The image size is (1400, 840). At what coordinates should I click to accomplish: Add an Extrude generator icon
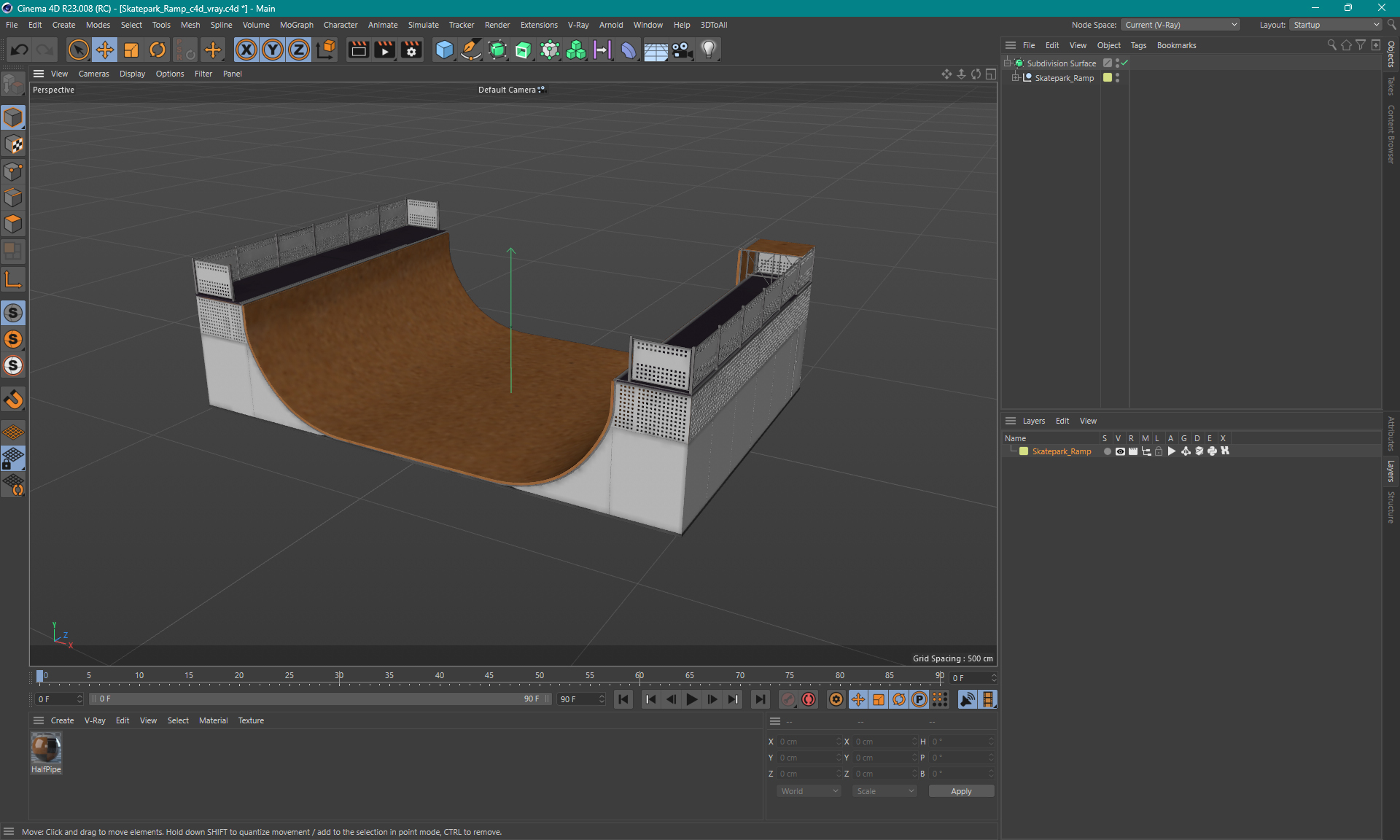524,50
